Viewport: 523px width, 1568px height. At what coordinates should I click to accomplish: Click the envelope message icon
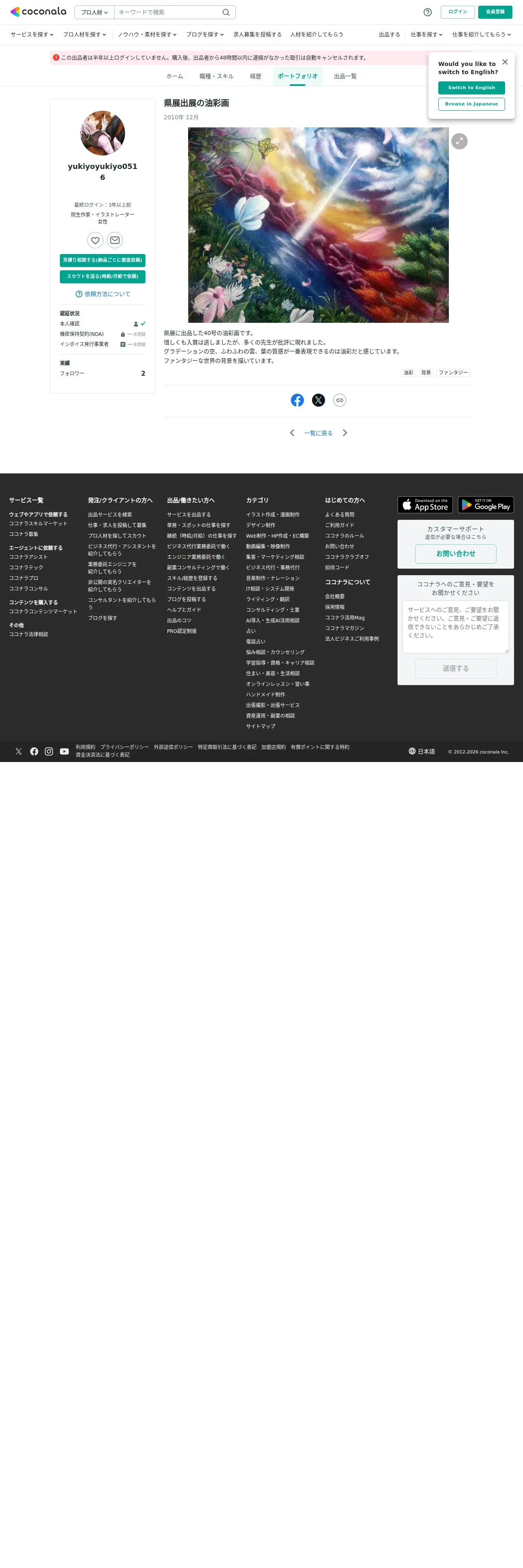click(x=114, y=241)
